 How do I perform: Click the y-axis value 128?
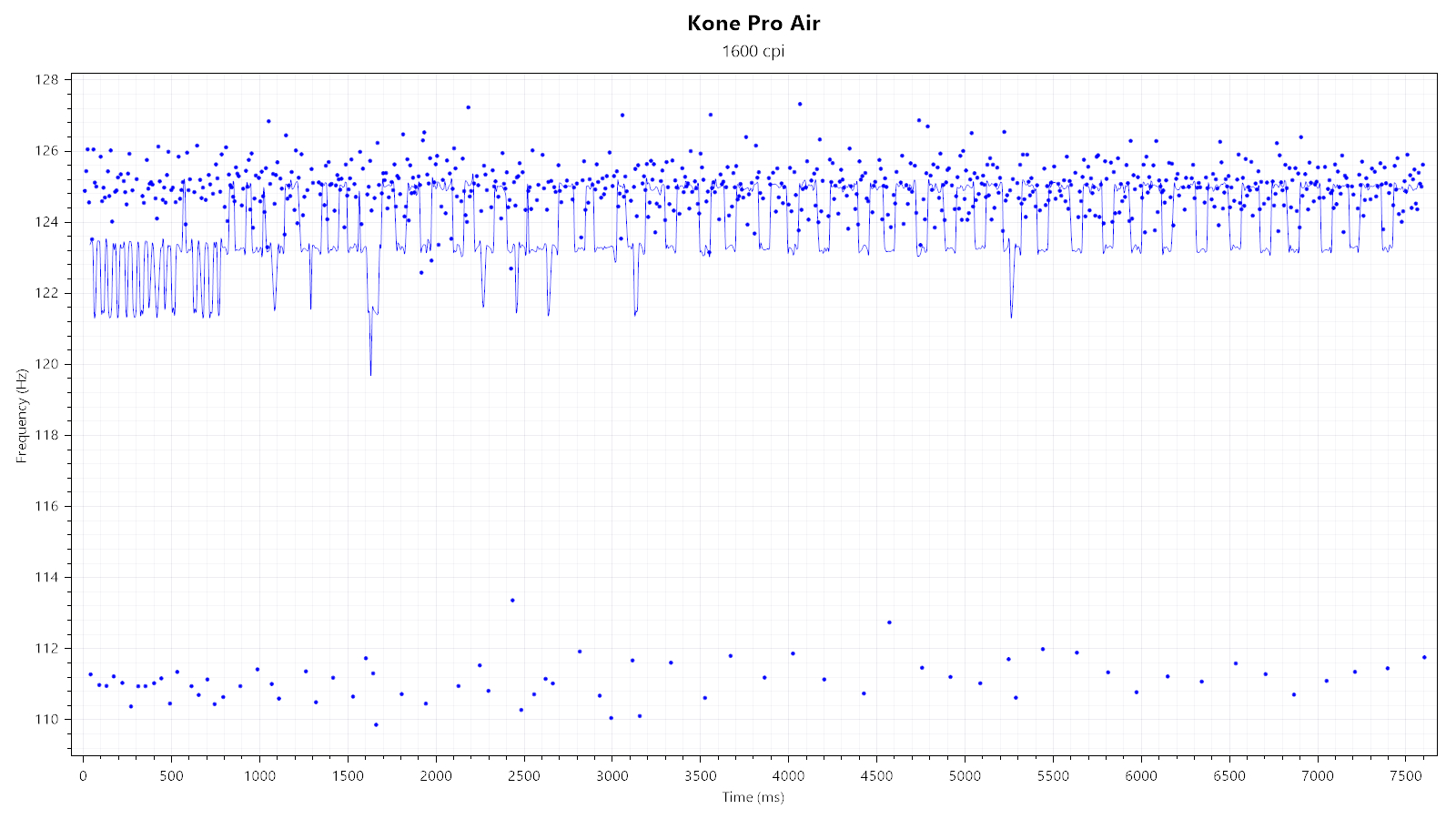click(x=48, y=80)
